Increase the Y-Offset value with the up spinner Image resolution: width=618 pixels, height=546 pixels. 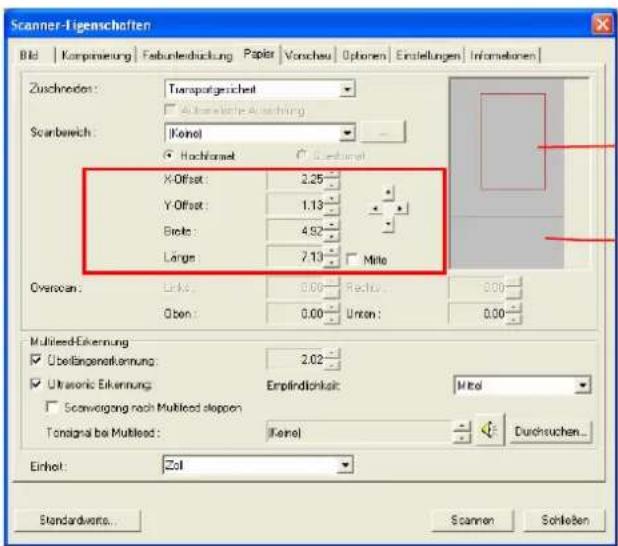[332, 200]
